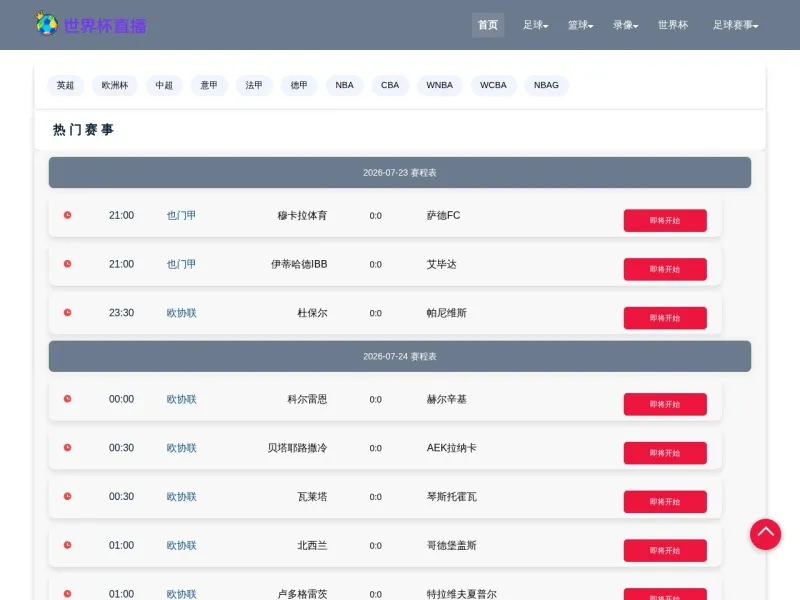Click clock icon in 科尔雷恩 match row
Screen dimensions: 800x600
67,399
